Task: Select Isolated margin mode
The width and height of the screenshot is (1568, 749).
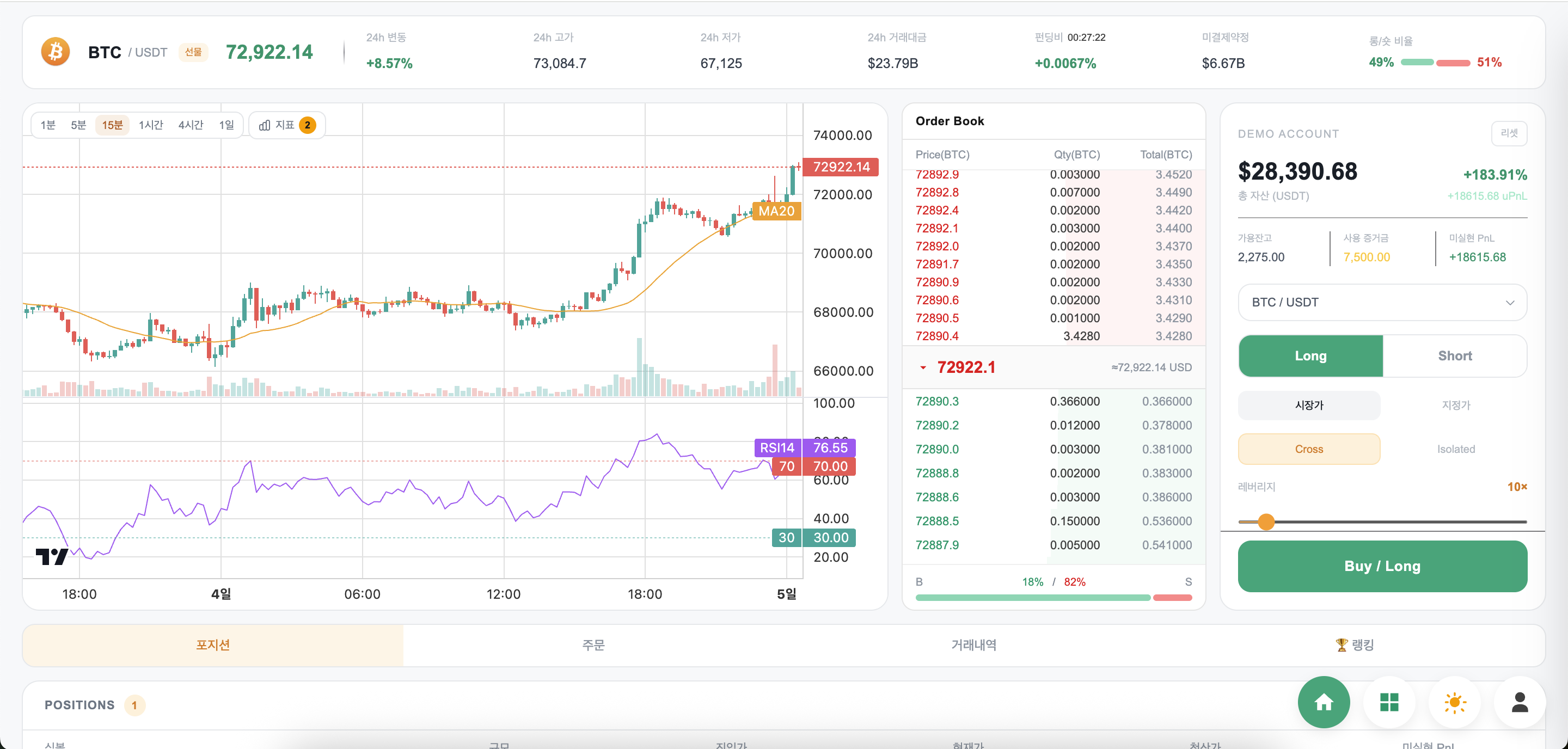Action: (x=1455, y=449)
